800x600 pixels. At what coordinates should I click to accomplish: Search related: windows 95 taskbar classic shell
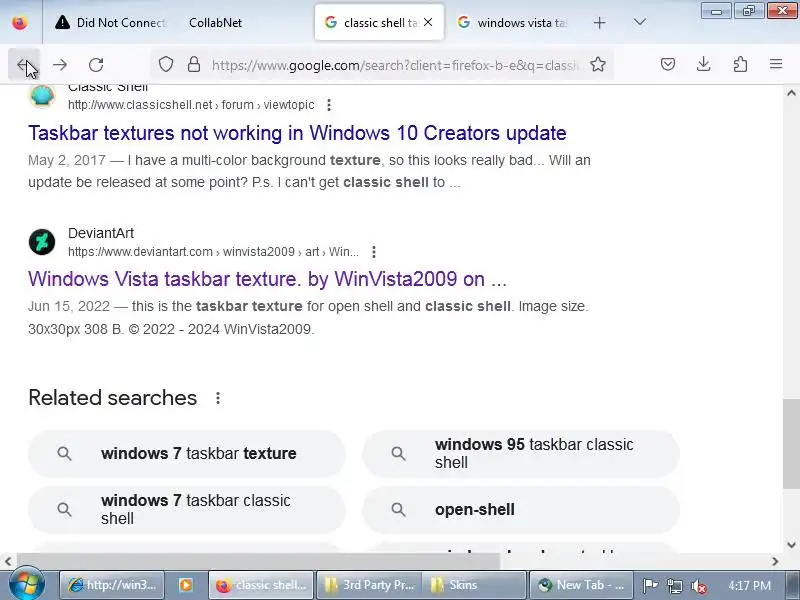pyautogui.click(x=521, y=454)
